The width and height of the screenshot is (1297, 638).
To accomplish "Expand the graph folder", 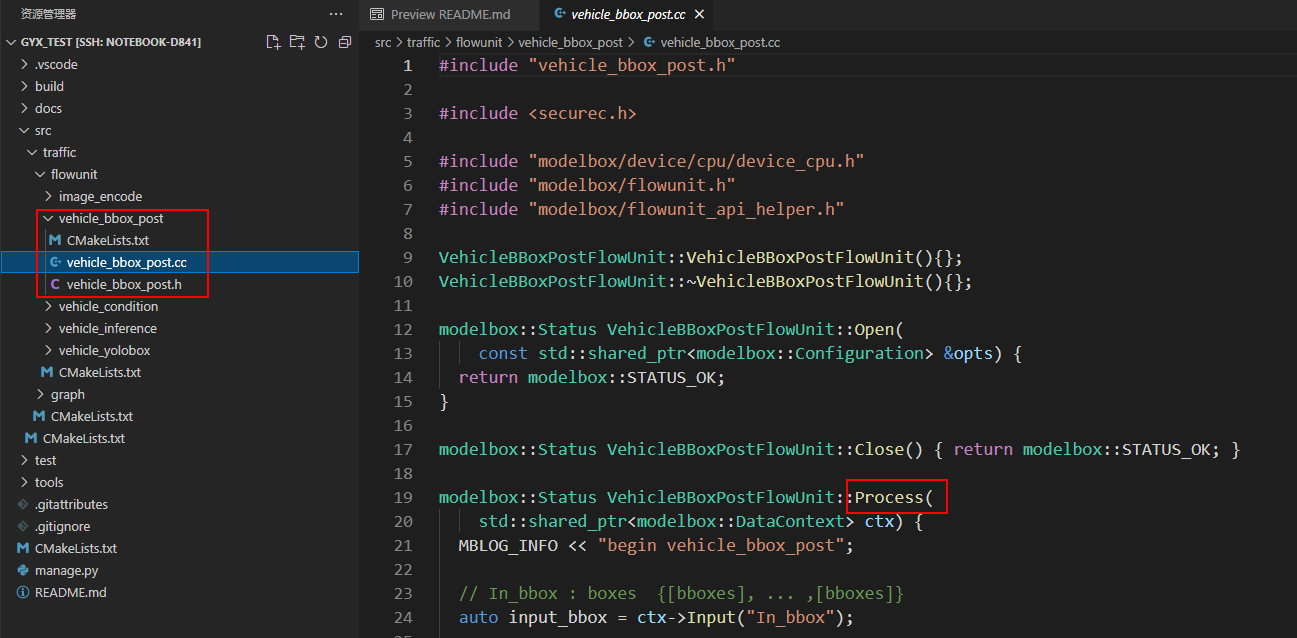I will (x=180, y=395).
